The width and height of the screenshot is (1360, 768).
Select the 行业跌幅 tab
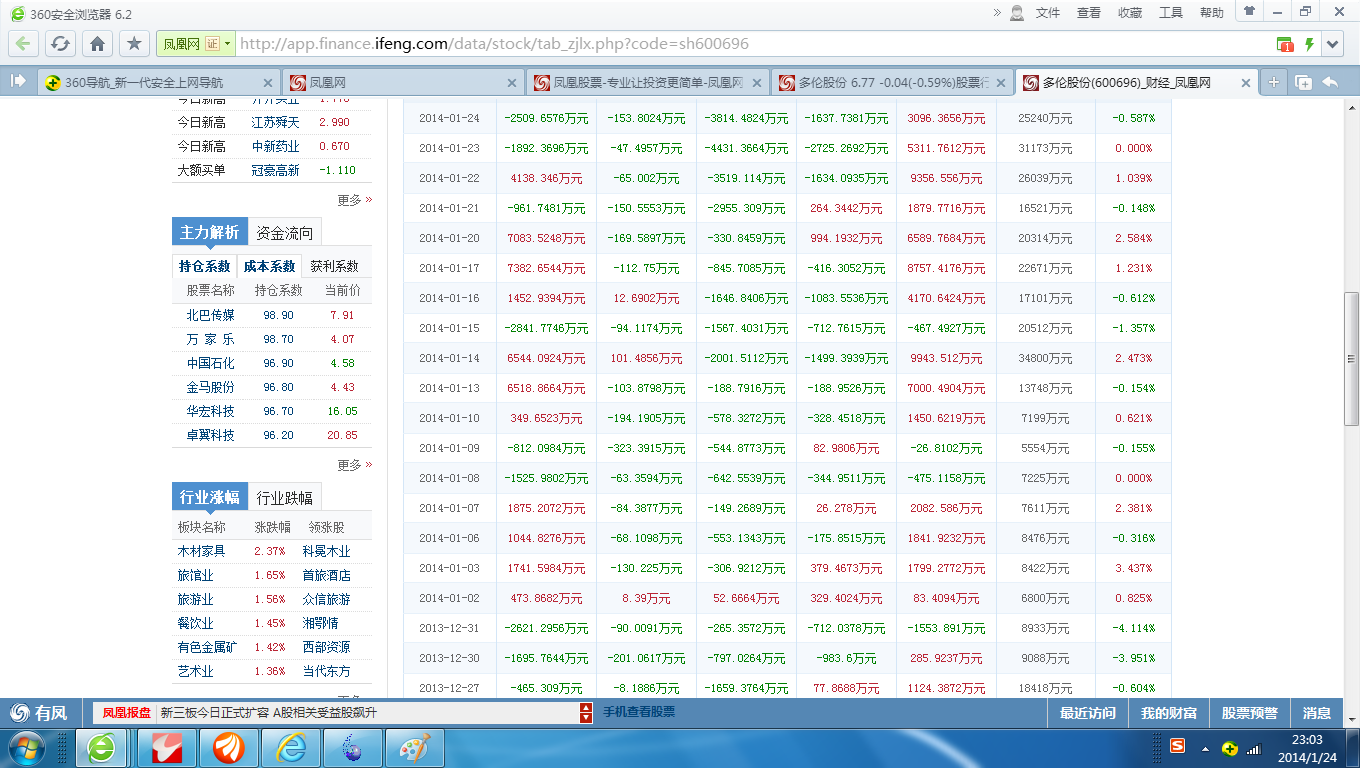pyautogui.click(x=285, y=498)
